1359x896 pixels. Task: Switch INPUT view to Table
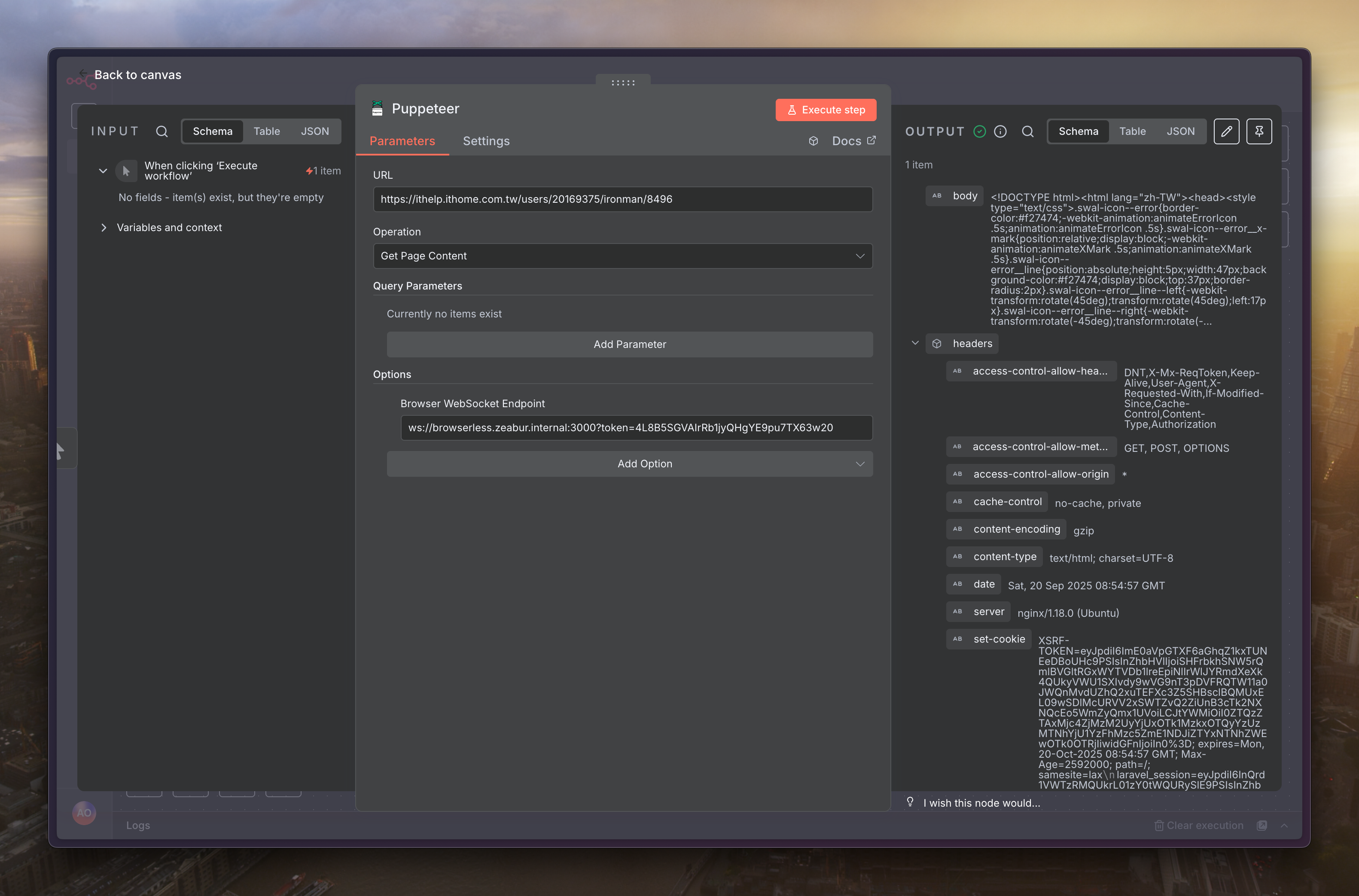click(266, 131)
